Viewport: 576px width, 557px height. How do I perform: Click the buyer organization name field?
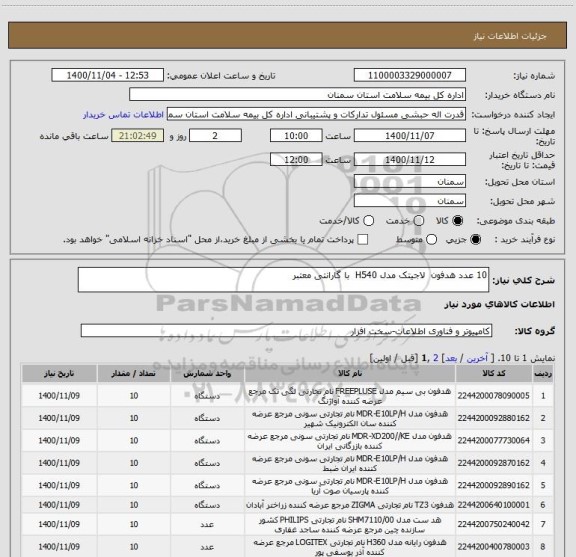tap(298, 95)
